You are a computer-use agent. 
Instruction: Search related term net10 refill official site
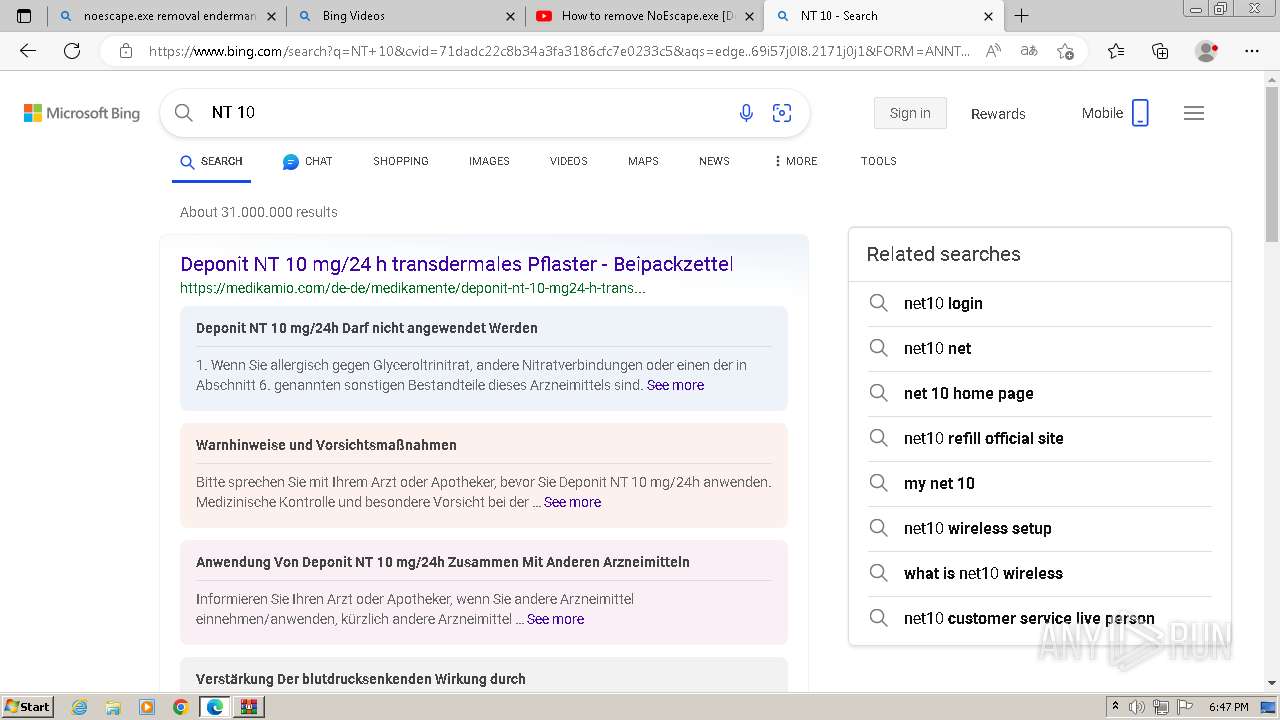[1040, 438]
